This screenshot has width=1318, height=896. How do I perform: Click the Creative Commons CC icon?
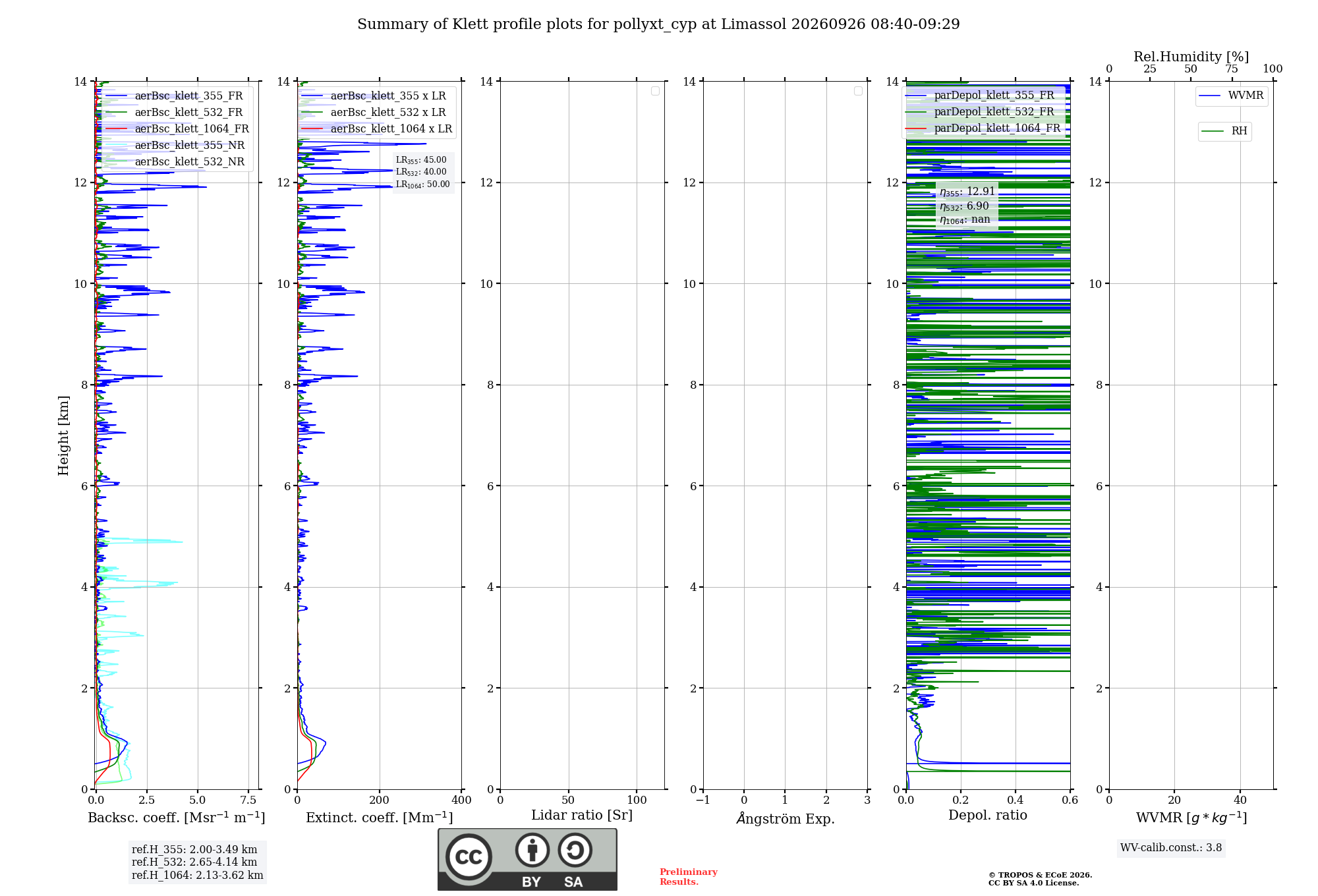(x=469, y=856)
